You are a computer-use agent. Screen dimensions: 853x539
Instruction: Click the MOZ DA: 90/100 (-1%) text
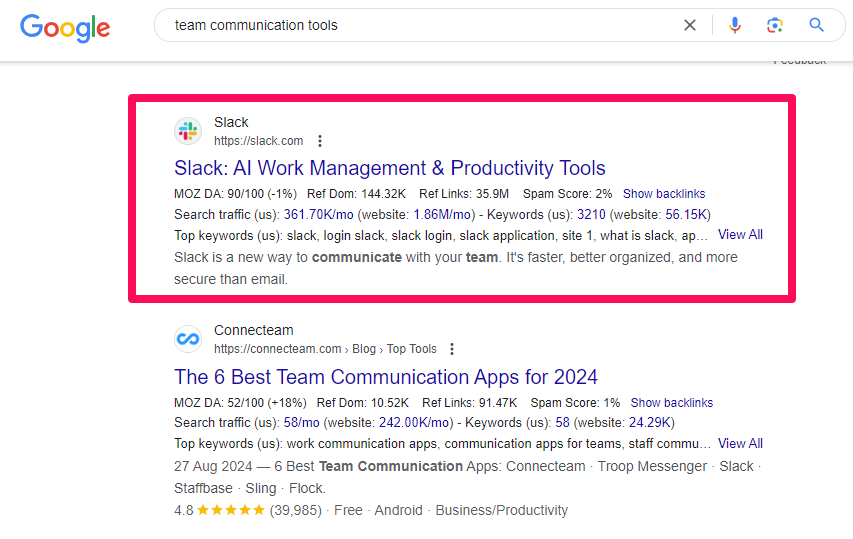click(x=236, y=194)
